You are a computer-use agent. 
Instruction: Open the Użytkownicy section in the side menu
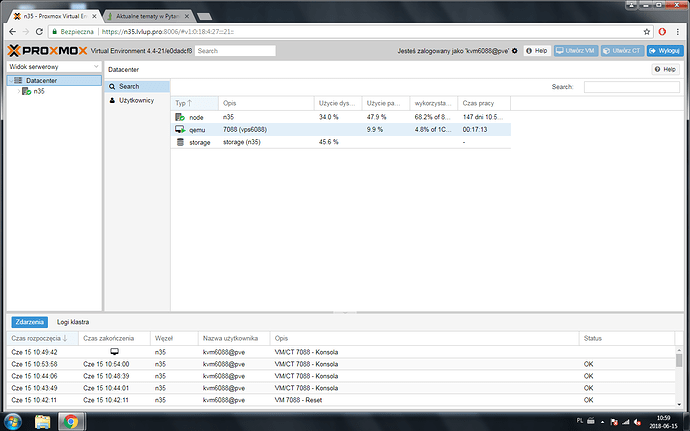[x=135, y=101]
